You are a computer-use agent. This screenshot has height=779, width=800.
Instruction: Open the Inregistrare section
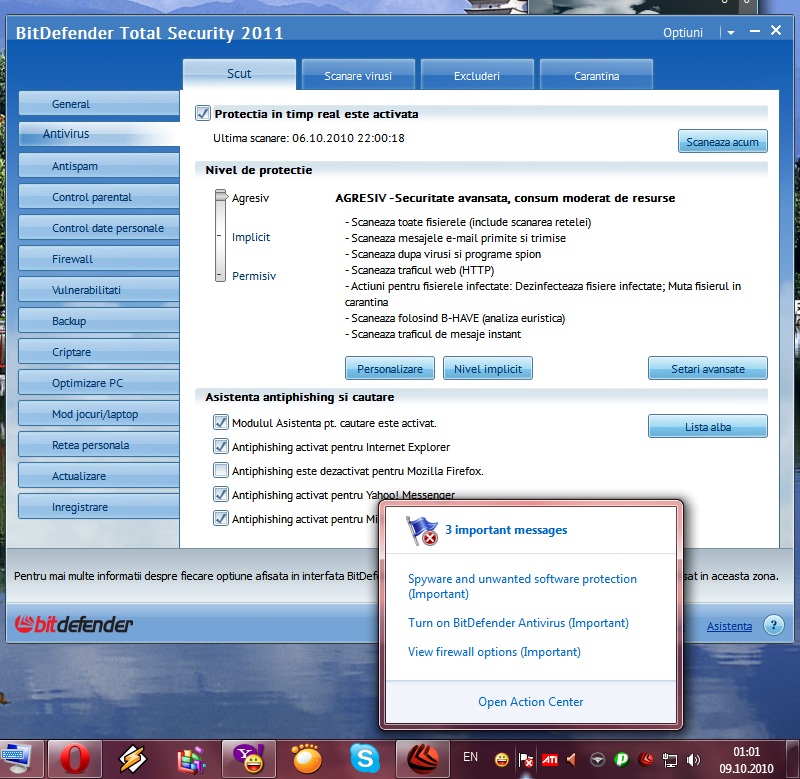pyautogui.click(x=99, y=507)
